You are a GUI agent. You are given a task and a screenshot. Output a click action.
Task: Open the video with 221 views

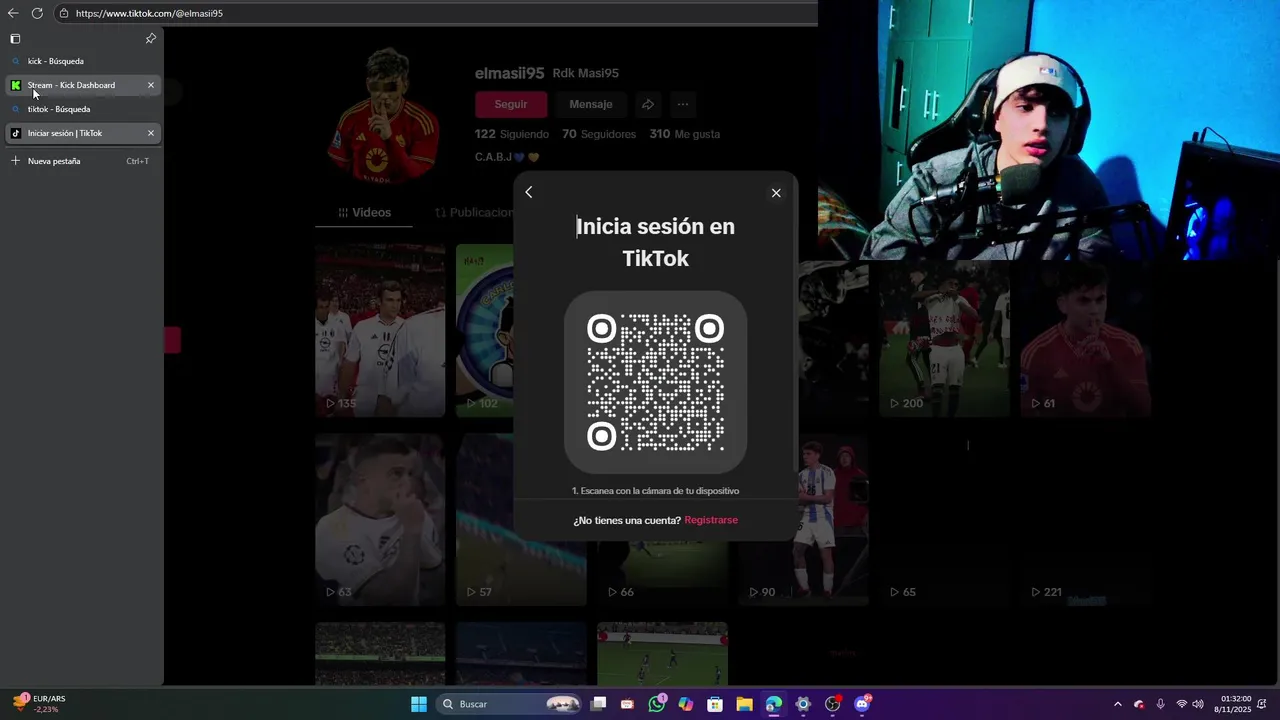1085,519
